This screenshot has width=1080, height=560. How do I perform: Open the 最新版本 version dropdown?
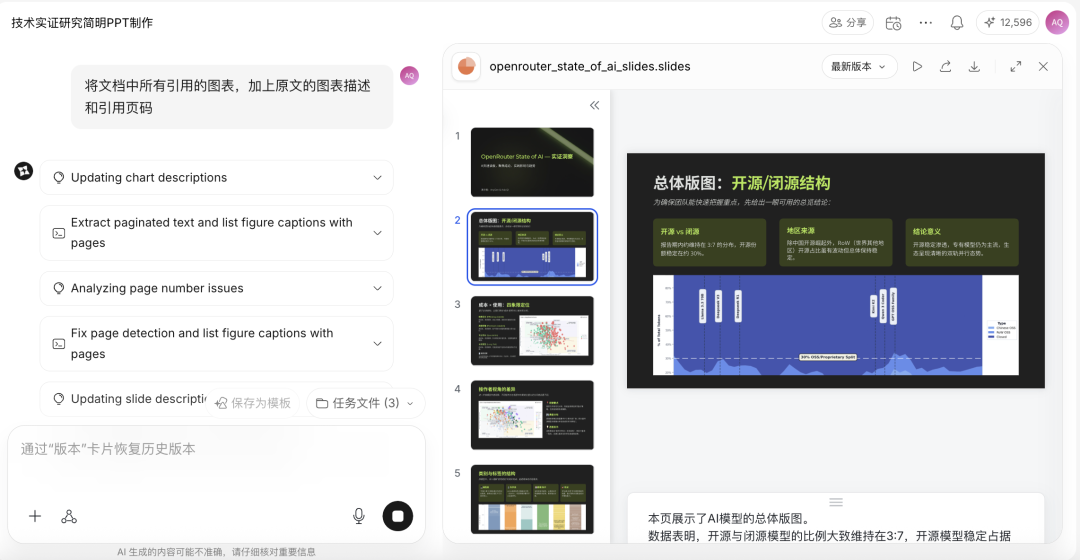coord(859,67)
